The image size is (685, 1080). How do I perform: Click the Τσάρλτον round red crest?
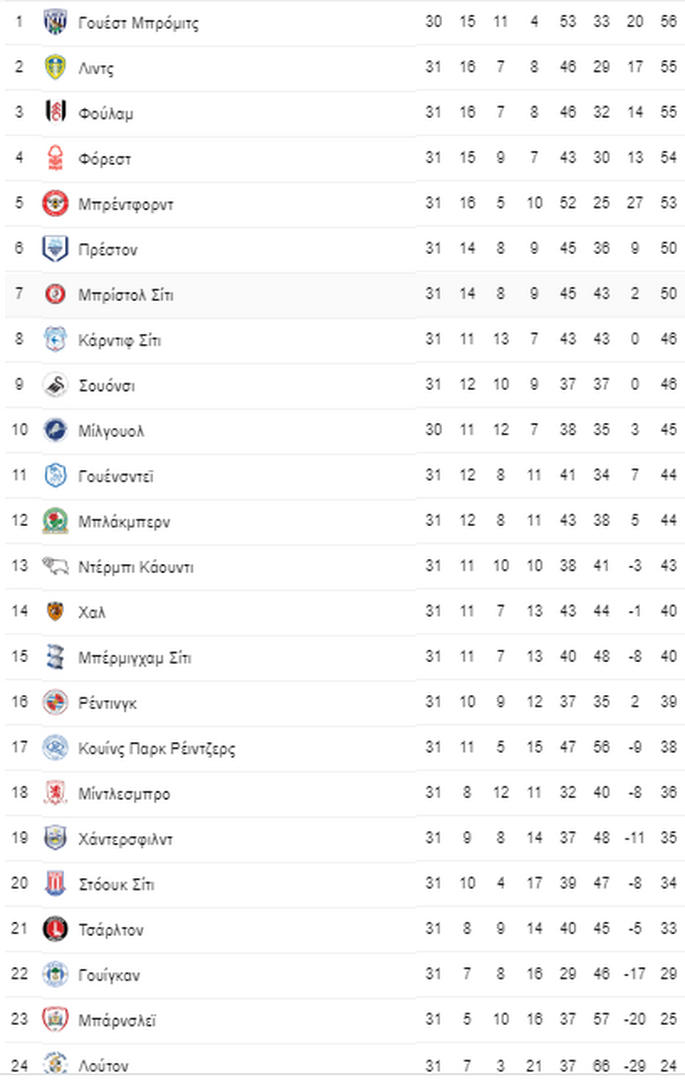point(55,929)
